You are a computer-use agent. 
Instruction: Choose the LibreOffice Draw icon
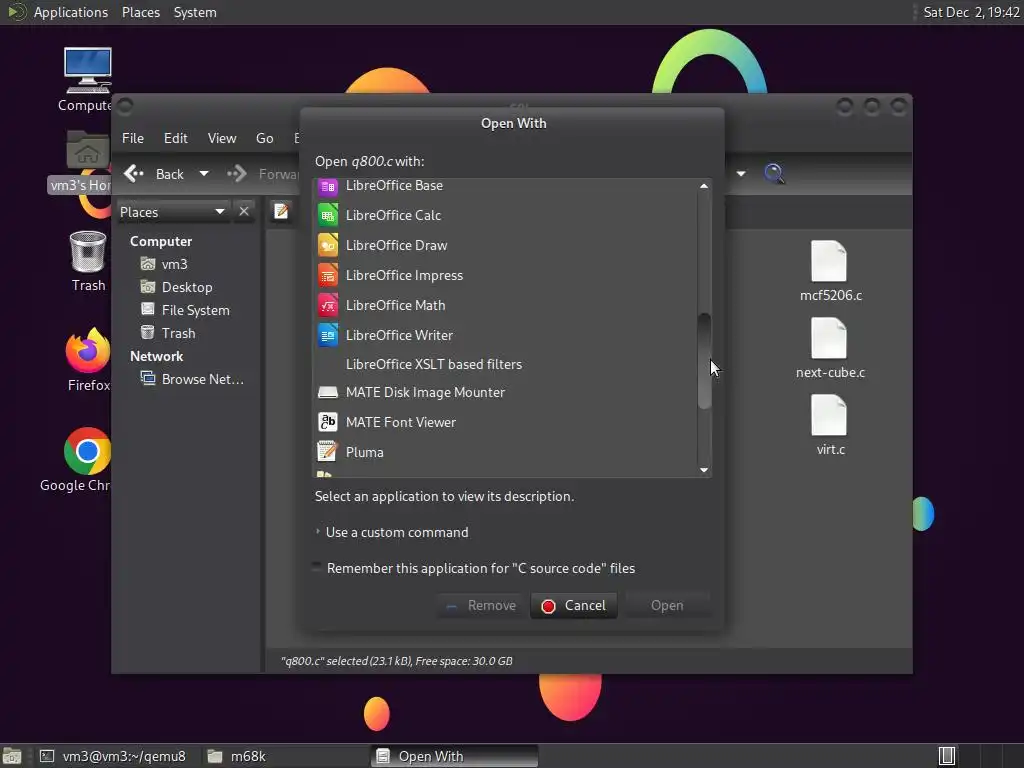[x=328, y=246]
